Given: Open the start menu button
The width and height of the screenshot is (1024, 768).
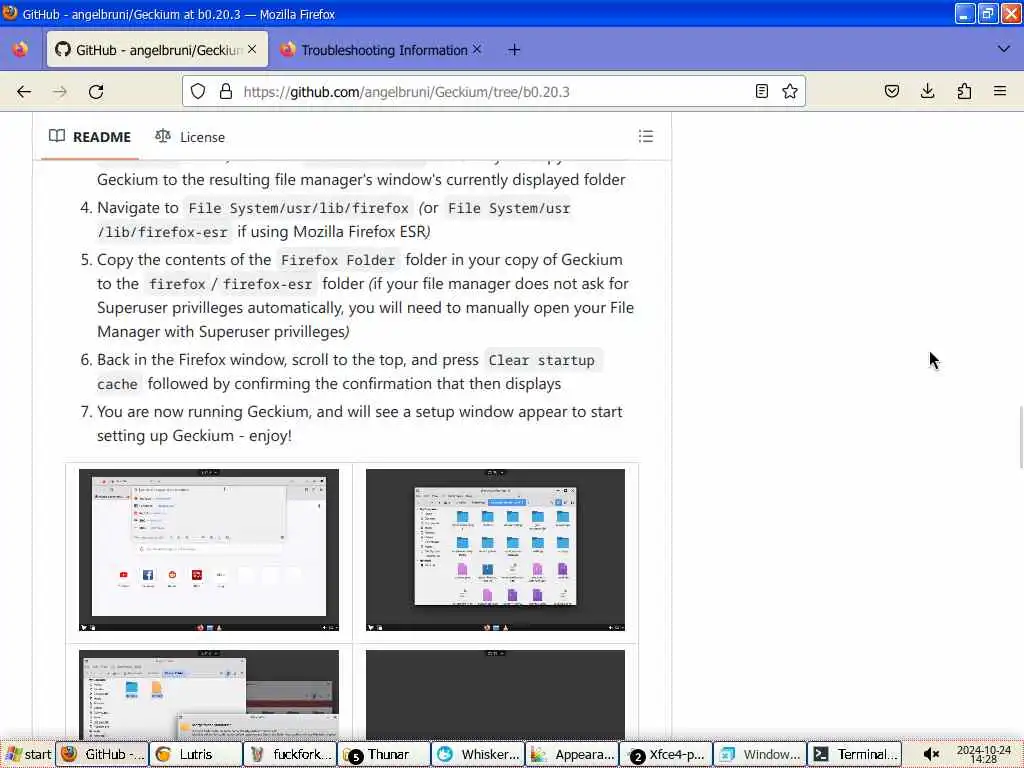Looking at the screenshot, I should tap(27, 754).
